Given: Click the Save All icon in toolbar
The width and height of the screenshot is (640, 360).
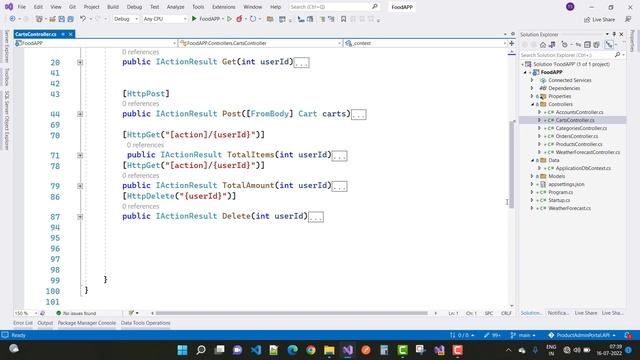Looking at the screenshot, I should click(70, 19).
